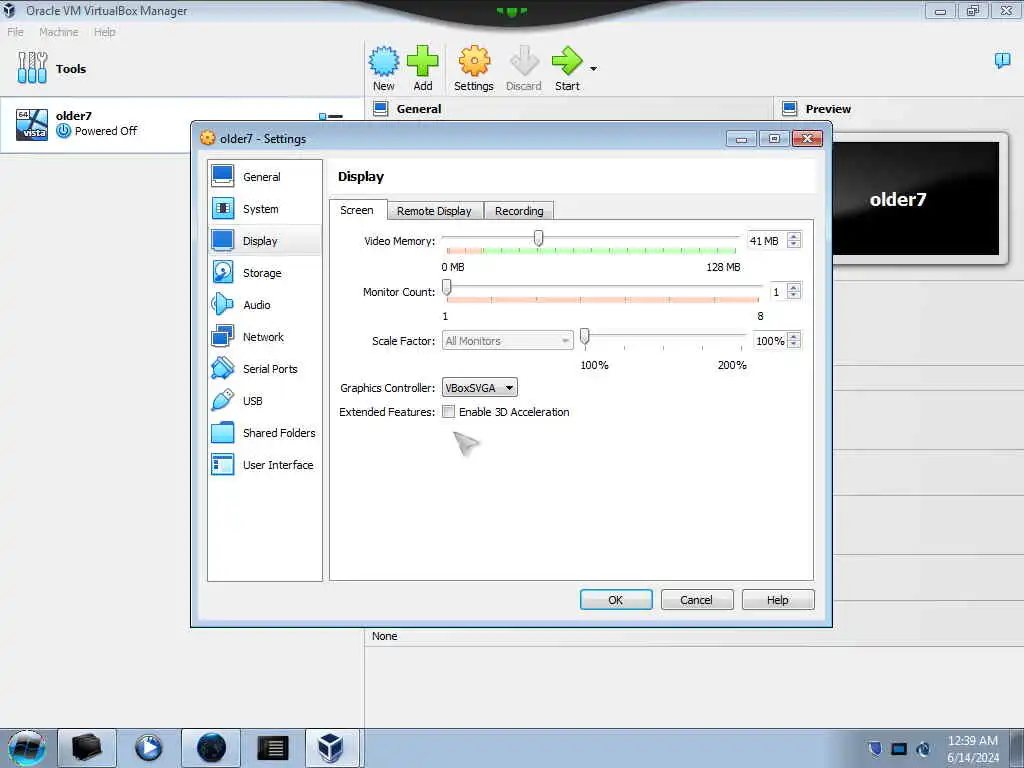
Task: Open the Machine menu
Action: (58, 32)
